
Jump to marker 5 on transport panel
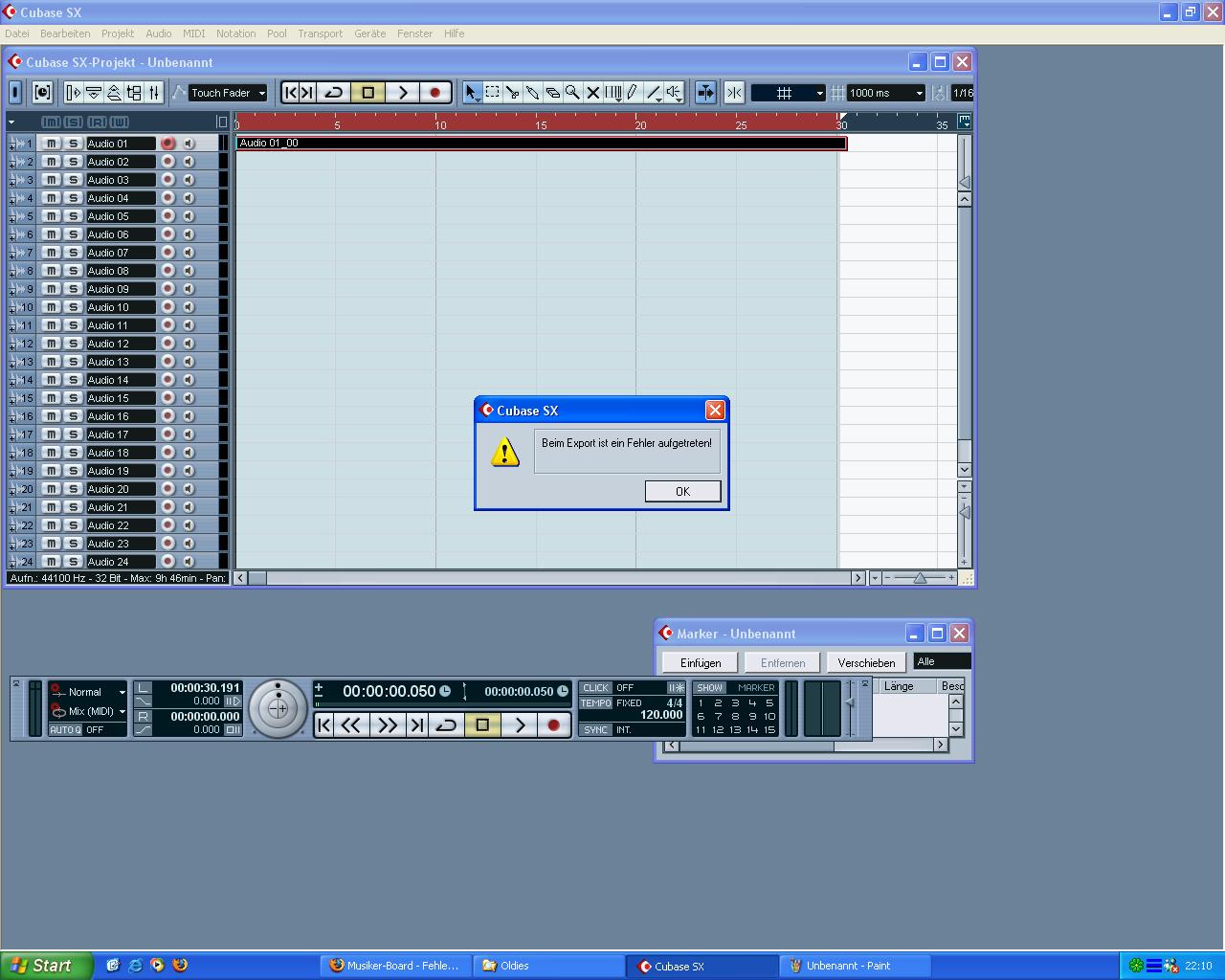coord(769,702)
